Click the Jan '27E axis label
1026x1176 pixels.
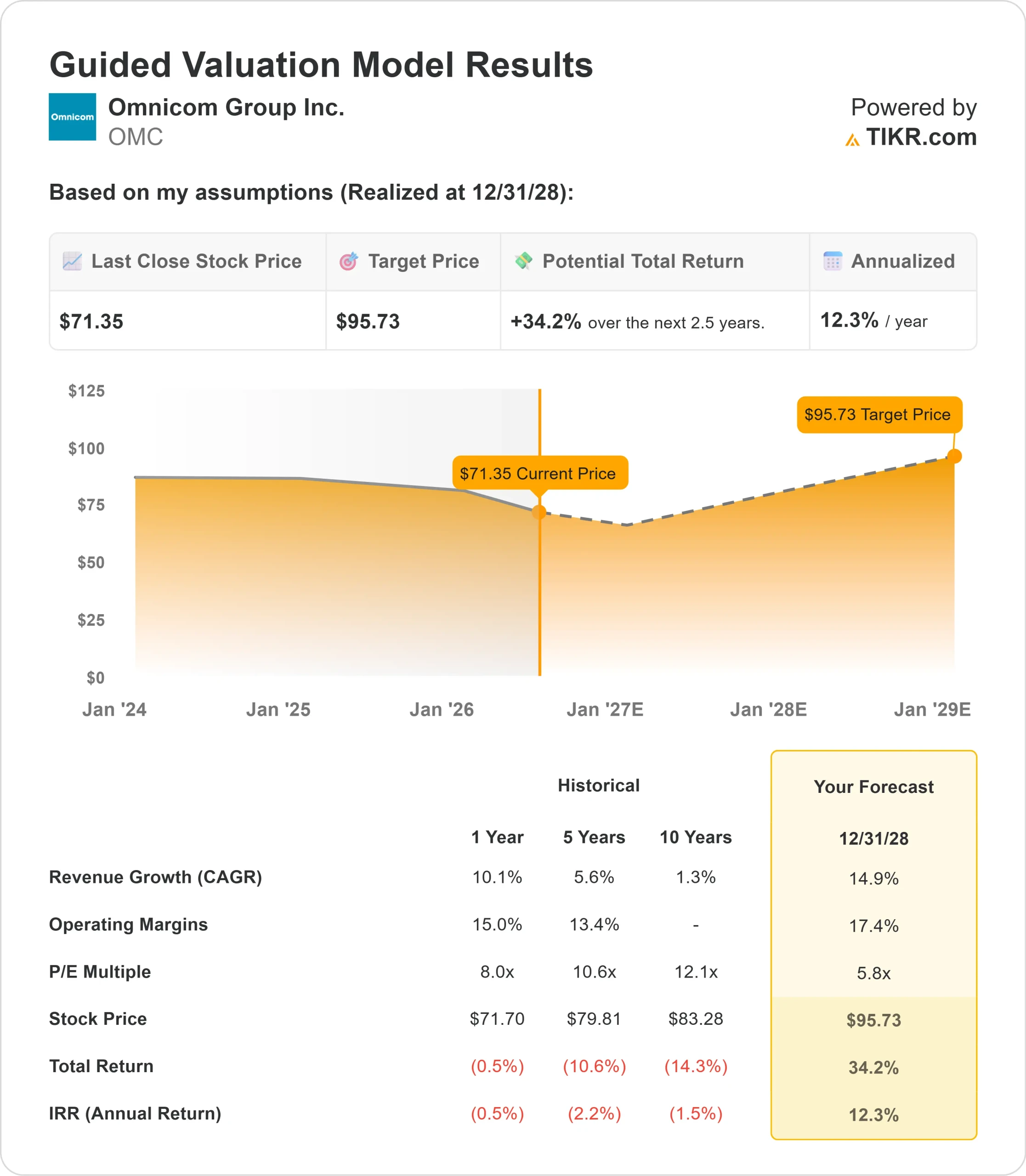click(605, 710)
